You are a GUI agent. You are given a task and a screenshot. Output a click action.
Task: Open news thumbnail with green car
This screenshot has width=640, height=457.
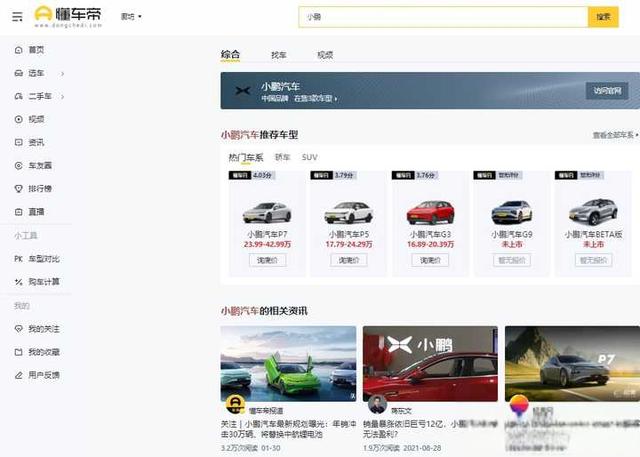[x=288, y=364]
